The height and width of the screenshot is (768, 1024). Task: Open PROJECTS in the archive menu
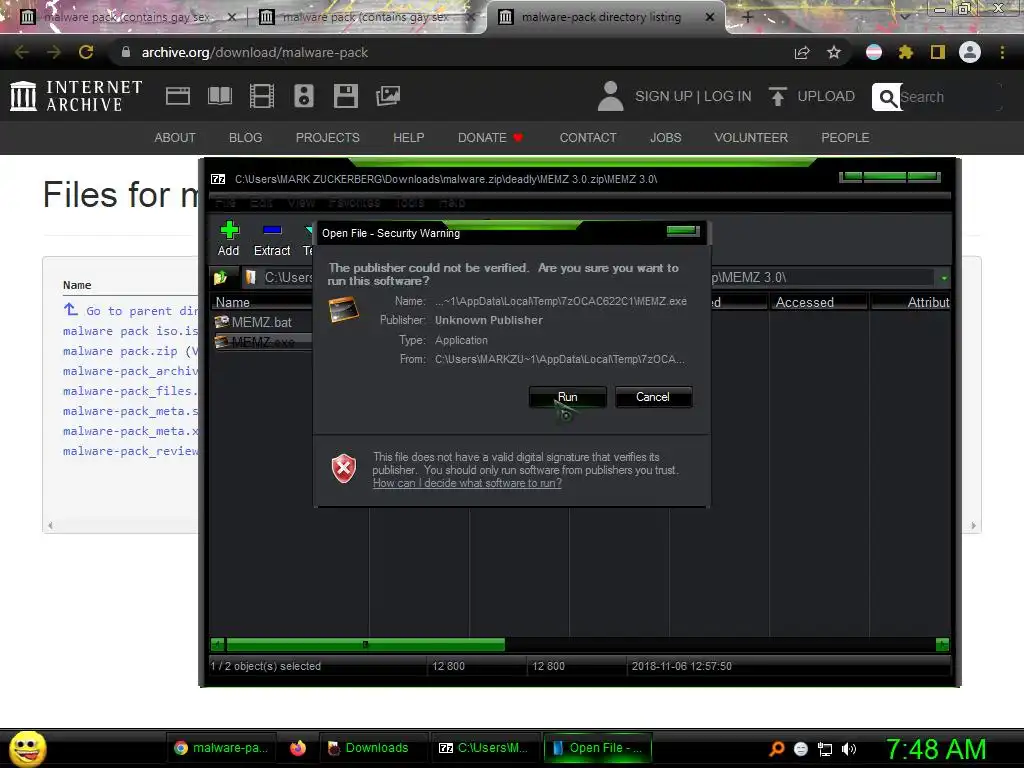point(328,138)
